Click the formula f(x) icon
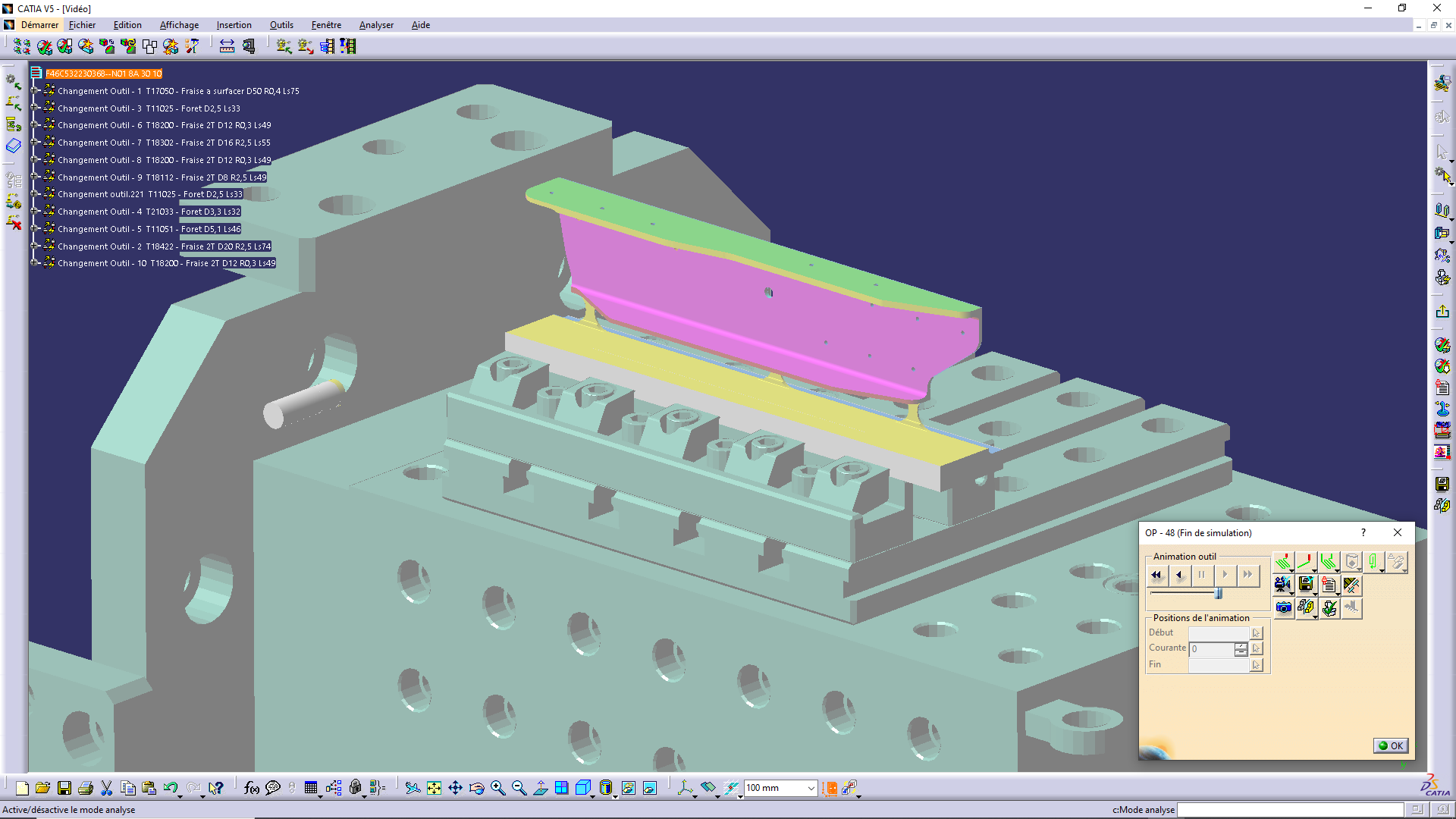1456x819 pixels. 251,788
